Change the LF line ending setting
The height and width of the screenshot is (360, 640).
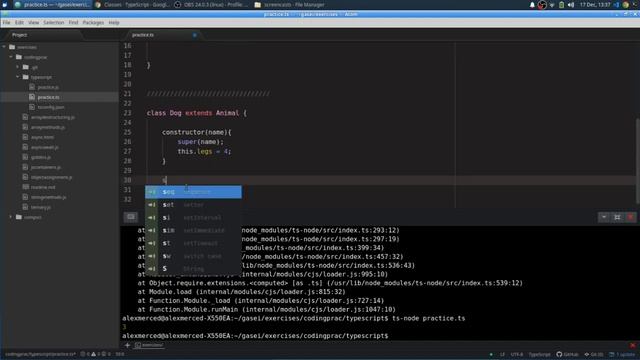502,354
